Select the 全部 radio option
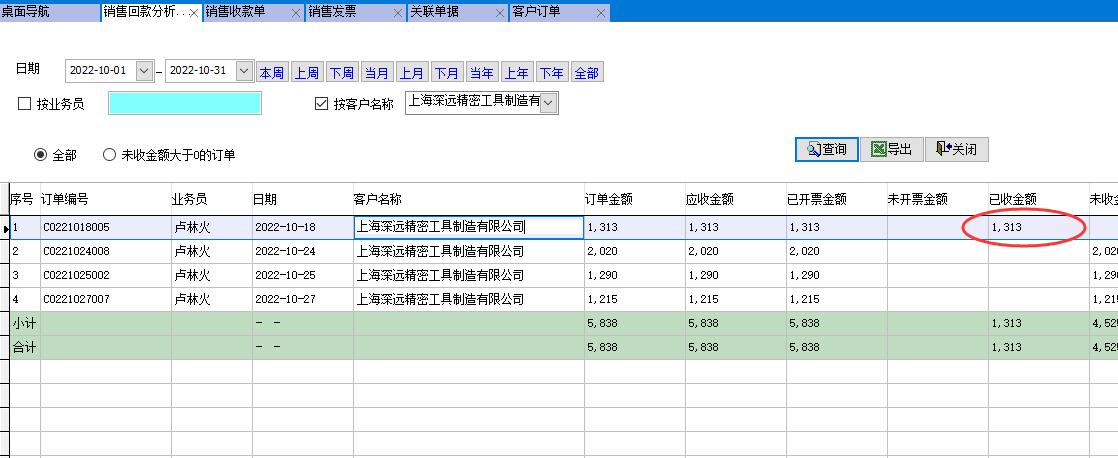This screenshot has height=458, width=1118. (x=41, y=155)
